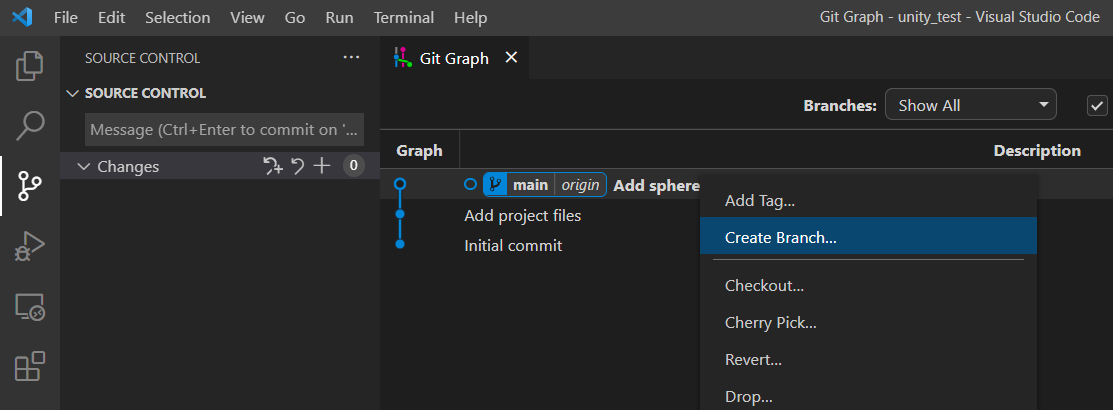Click the graph node for Add project files
Screen dimensions: 1113x410
(x=400, y=214)
